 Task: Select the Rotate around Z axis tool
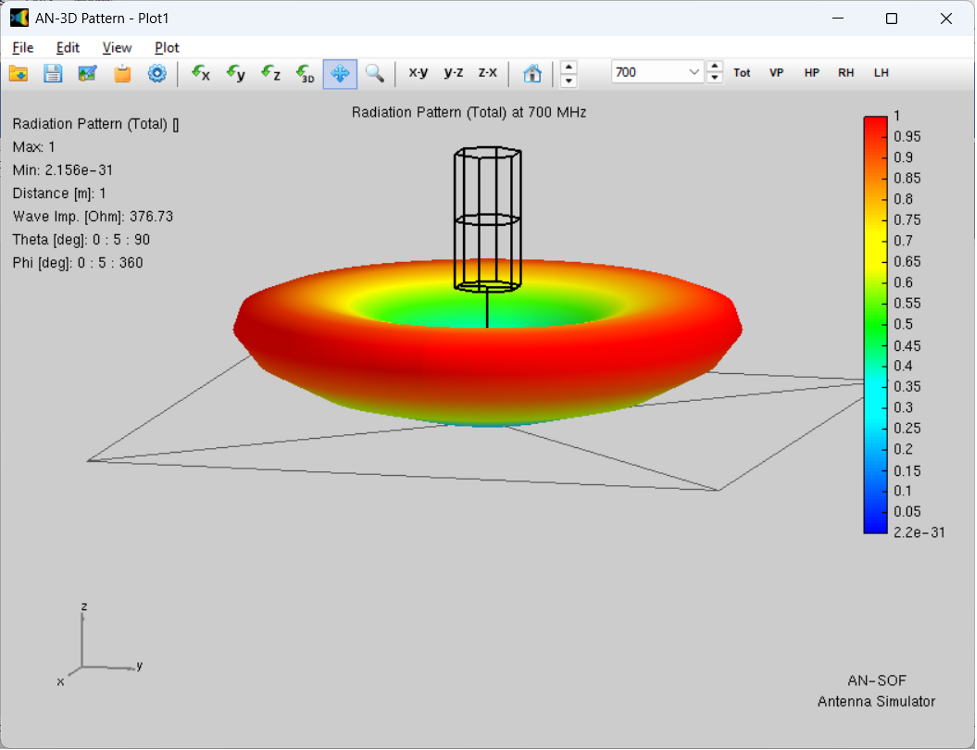point(270,73)
